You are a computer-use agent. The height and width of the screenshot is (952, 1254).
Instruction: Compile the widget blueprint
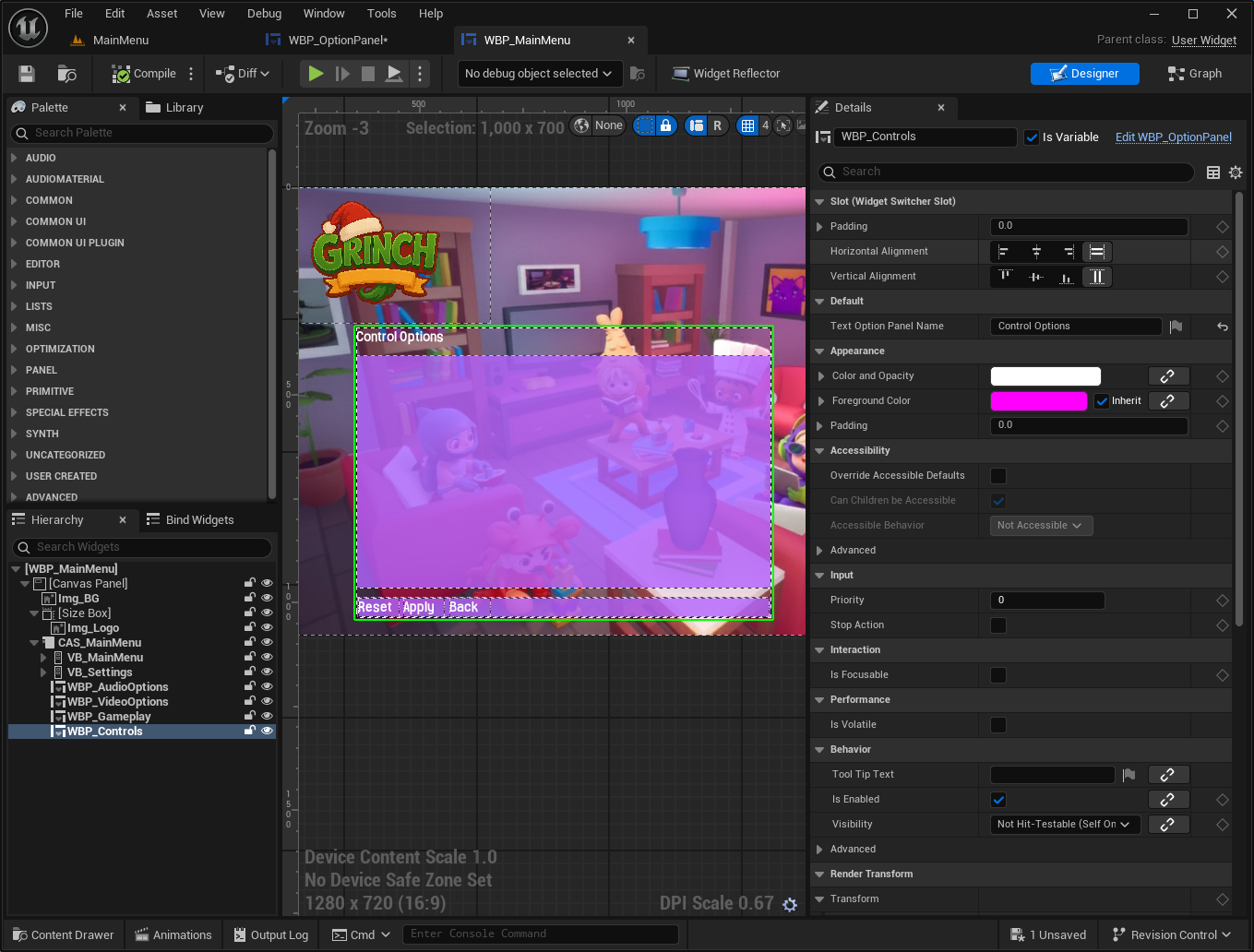pos(144,74)
